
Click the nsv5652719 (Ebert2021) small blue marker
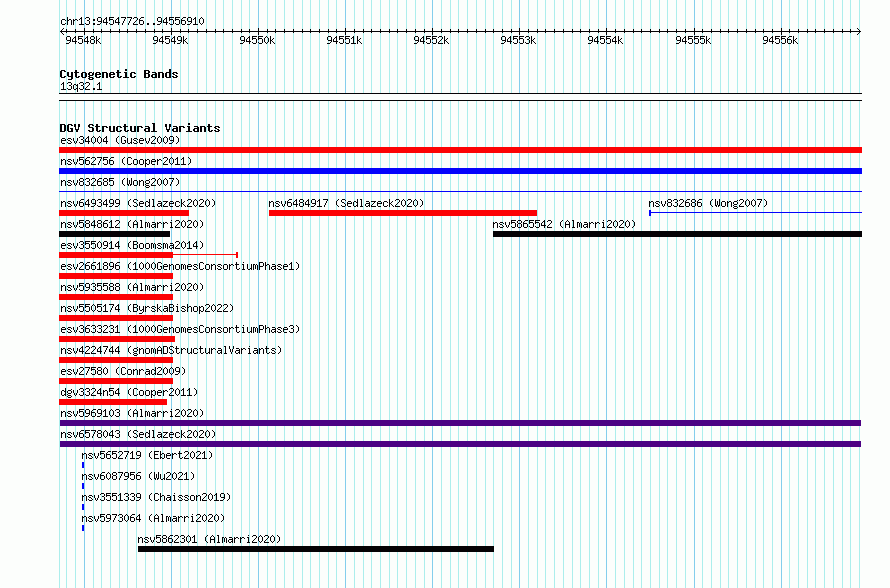point(83,465)
